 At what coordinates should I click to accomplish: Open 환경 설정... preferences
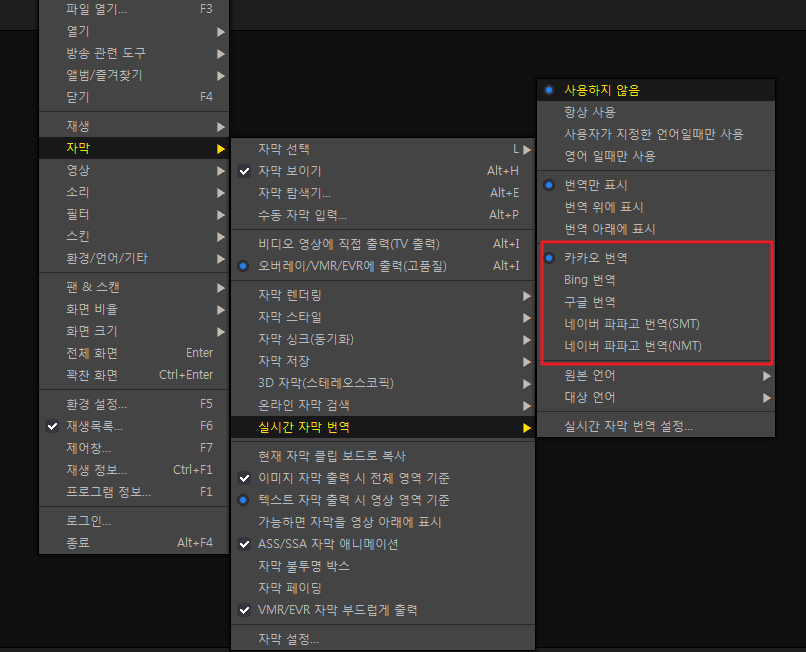pos(134,404)
